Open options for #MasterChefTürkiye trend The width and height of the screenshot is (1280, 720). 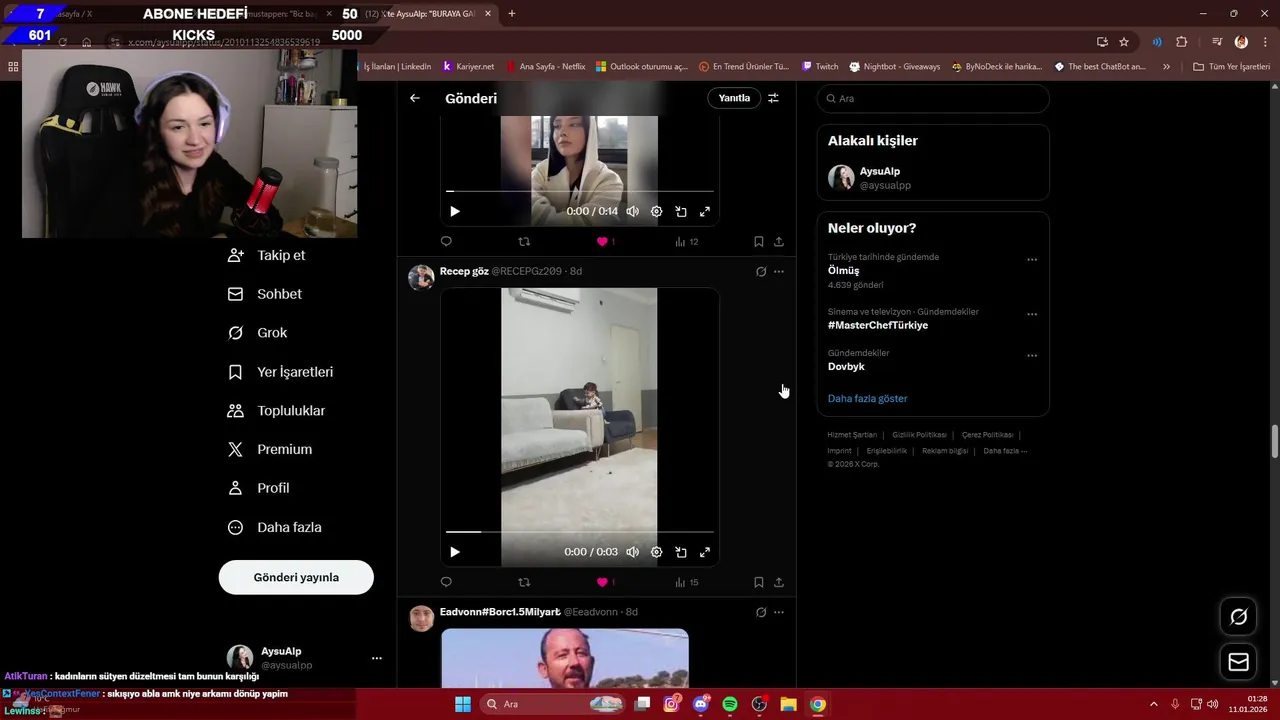coord(1032,314)
